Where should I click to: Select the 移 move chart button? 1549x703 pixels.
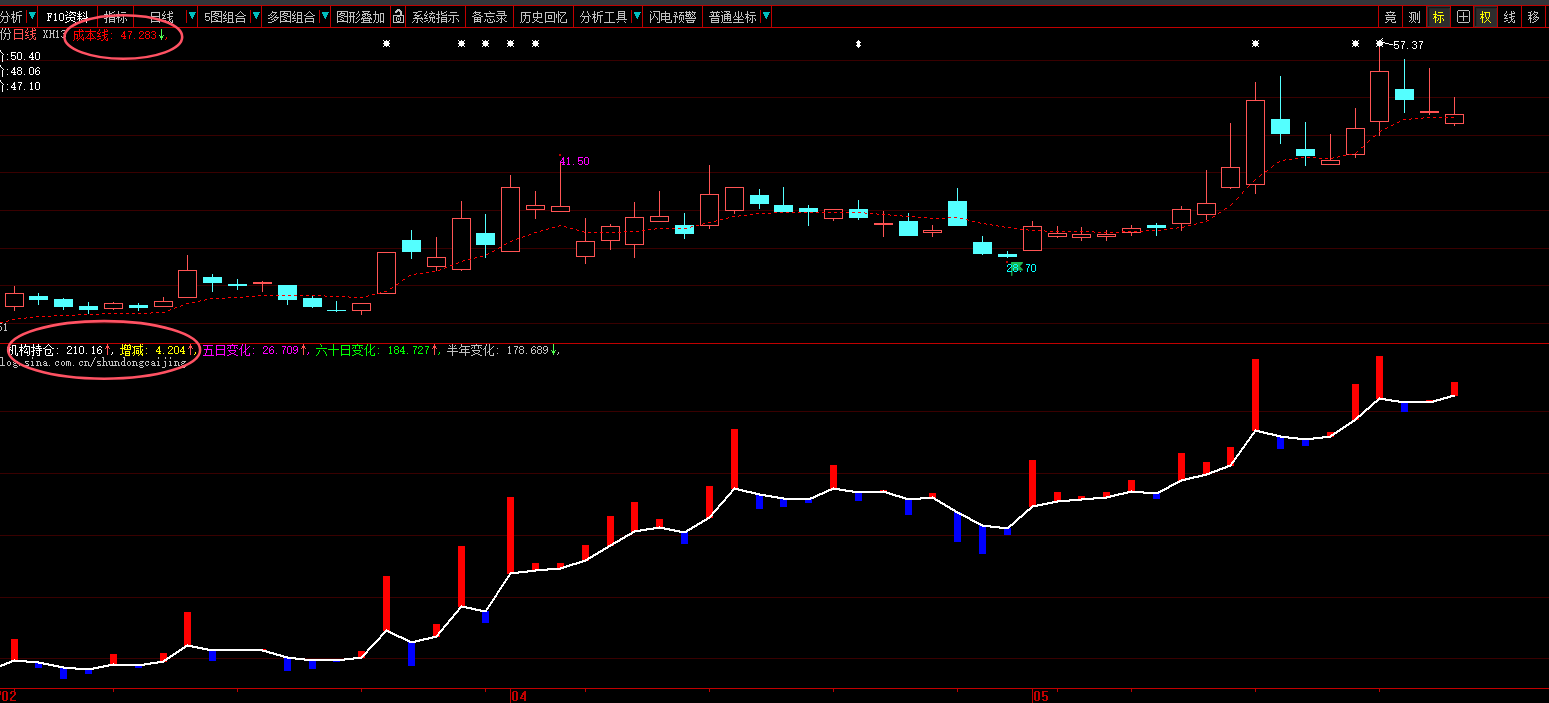(1534, 17)
